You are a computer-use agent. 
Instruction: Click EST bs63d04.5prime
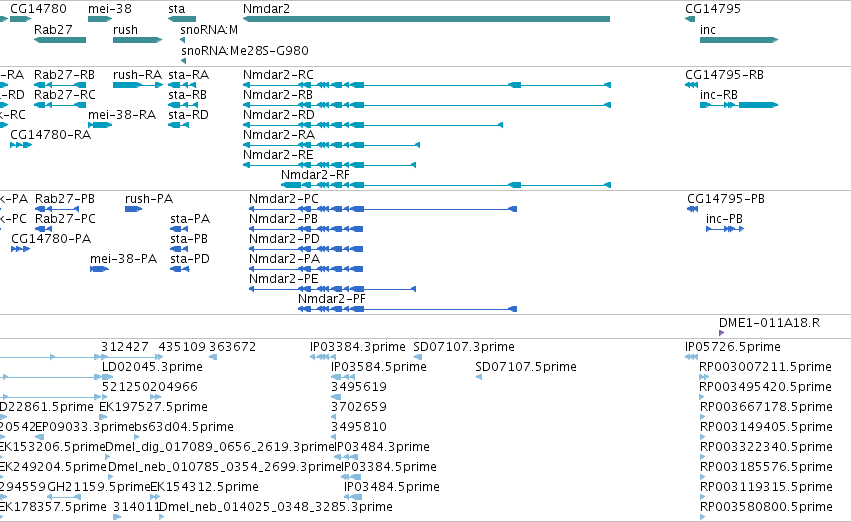pos(184,428)
